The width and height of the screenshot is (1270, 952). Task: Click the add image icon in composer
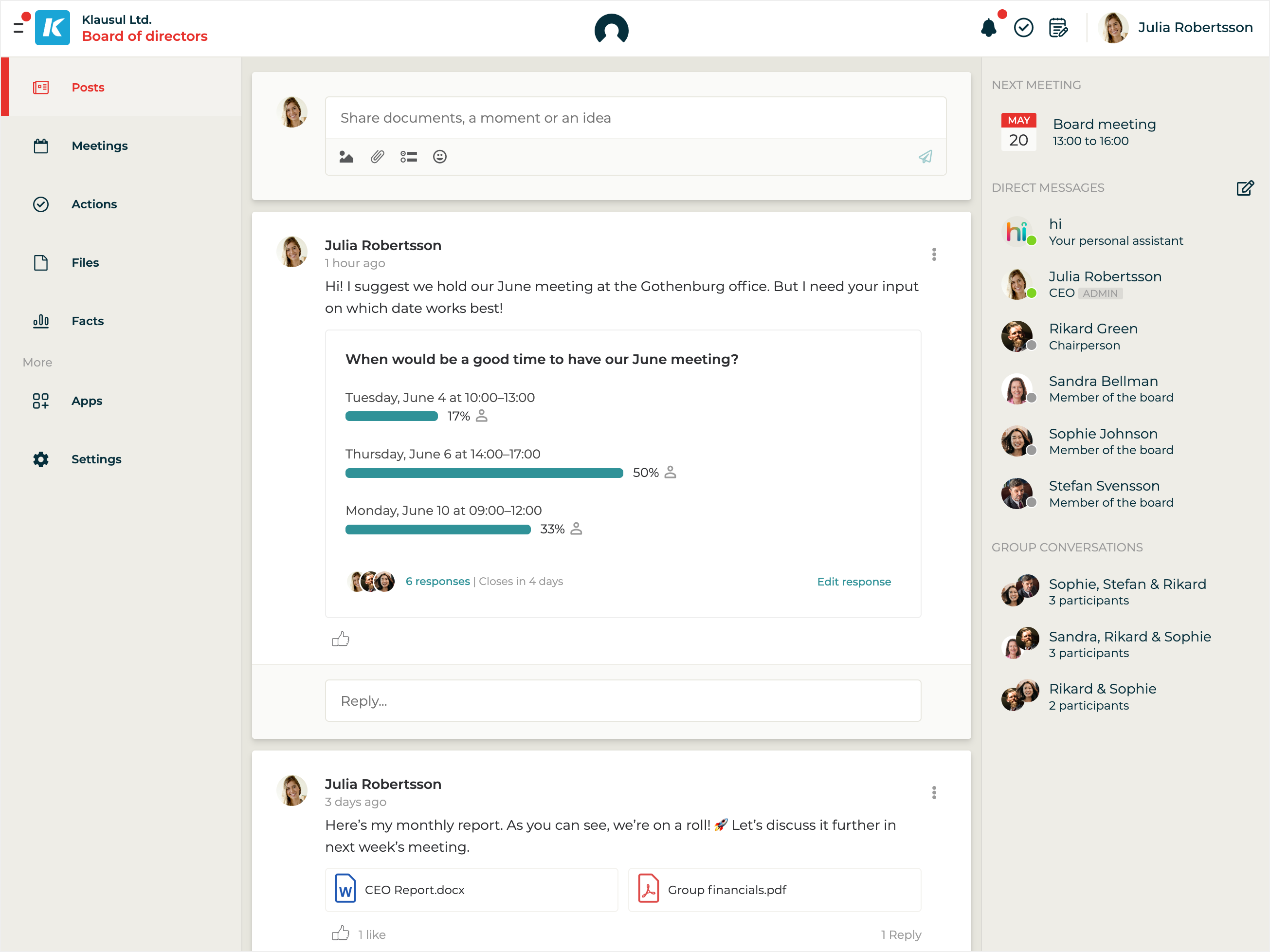346,157
